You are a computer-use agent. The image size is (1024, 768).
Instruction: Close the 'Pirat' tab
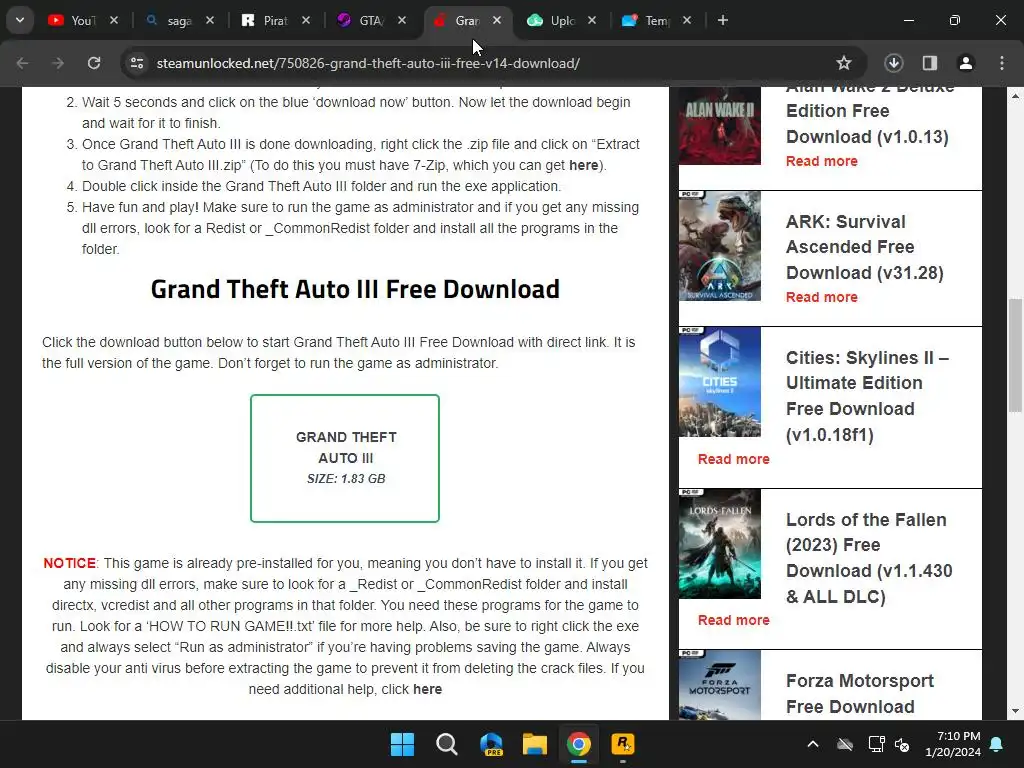tap(306, 20)
